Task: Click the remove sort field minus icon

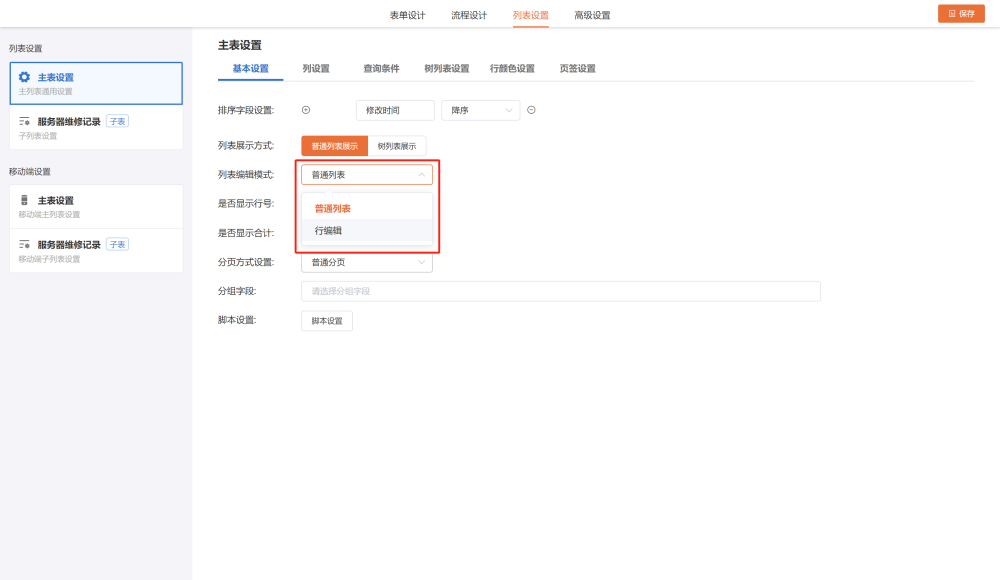Action: click(531, 110)
